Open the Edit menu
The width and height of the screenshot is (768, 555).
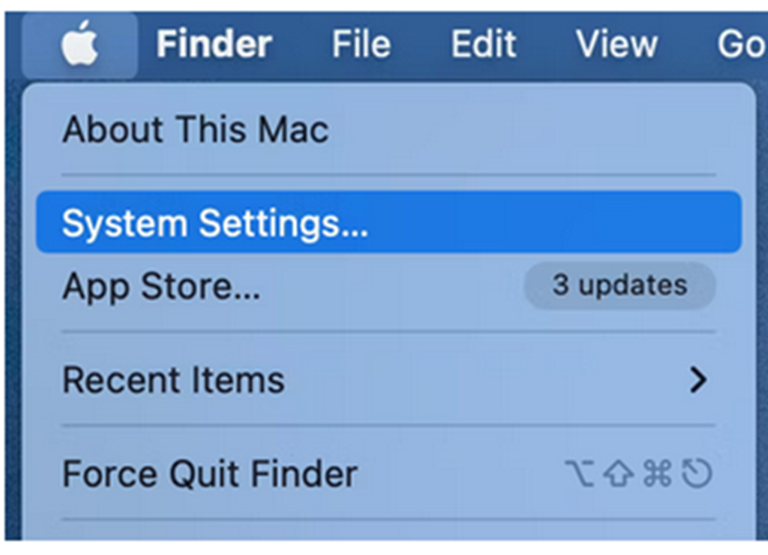click(483, 44)
